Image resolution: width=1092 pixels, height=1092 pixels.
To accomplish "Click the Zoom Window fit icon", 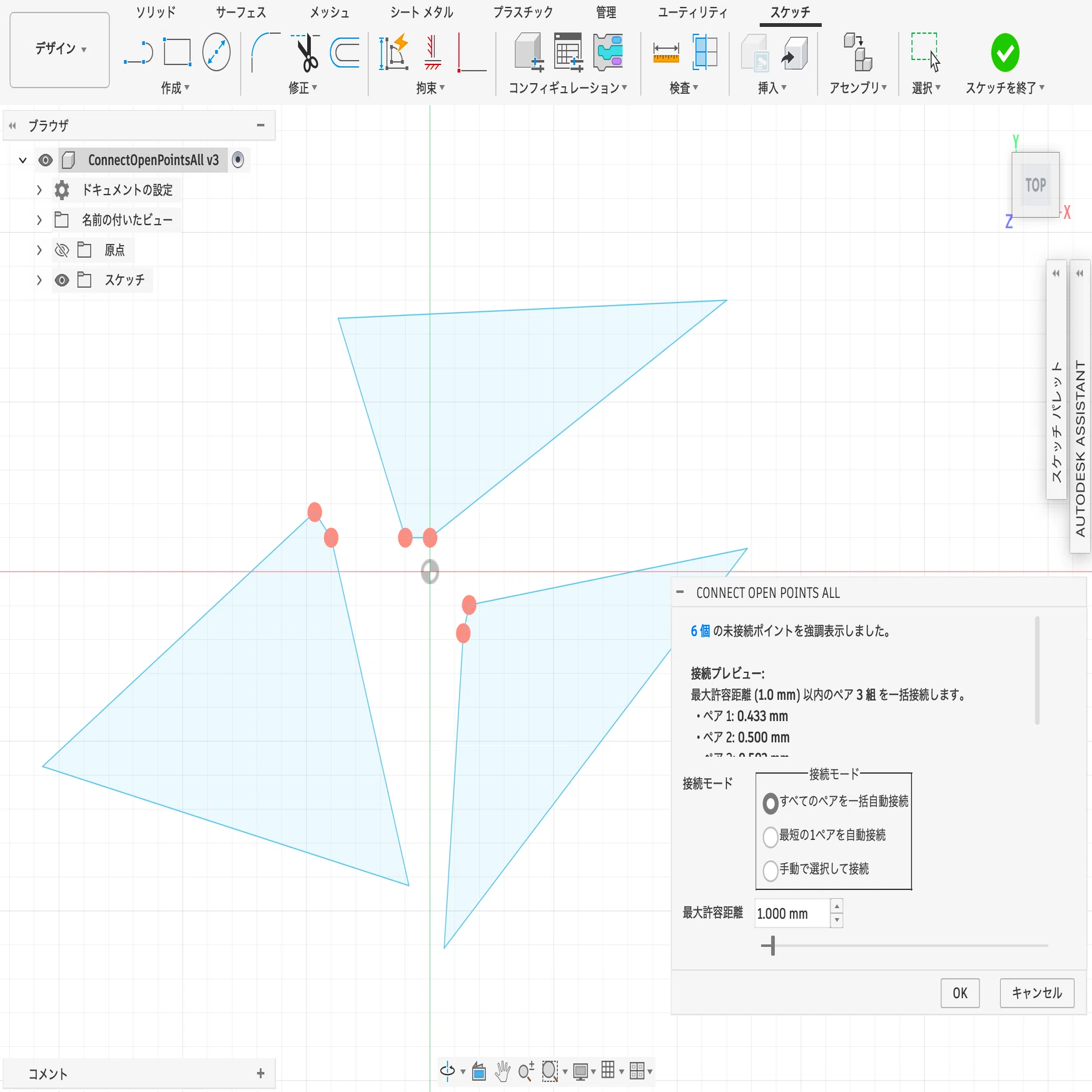I will point(549,1071).
